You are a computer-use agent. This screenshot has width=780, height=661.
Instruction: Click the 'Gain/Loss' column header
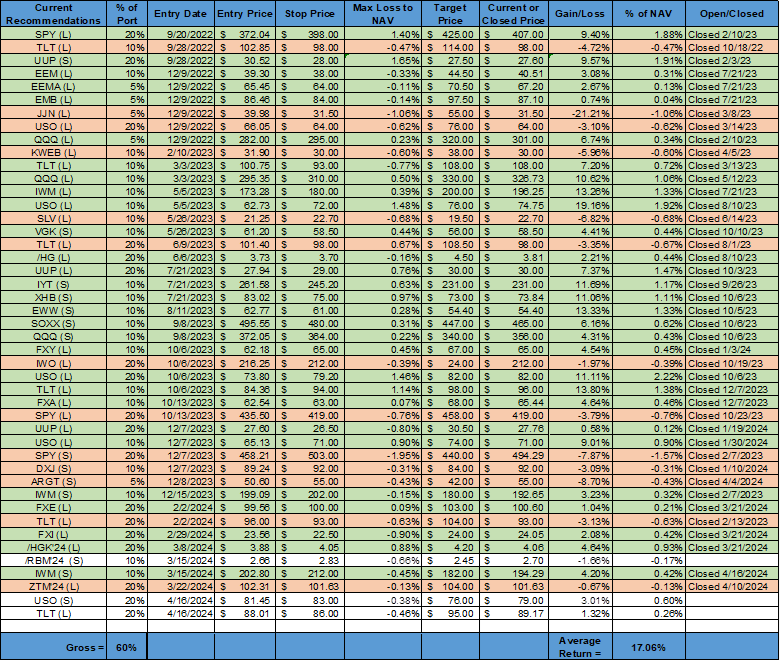pyautogui.click(x=580, y=14)
